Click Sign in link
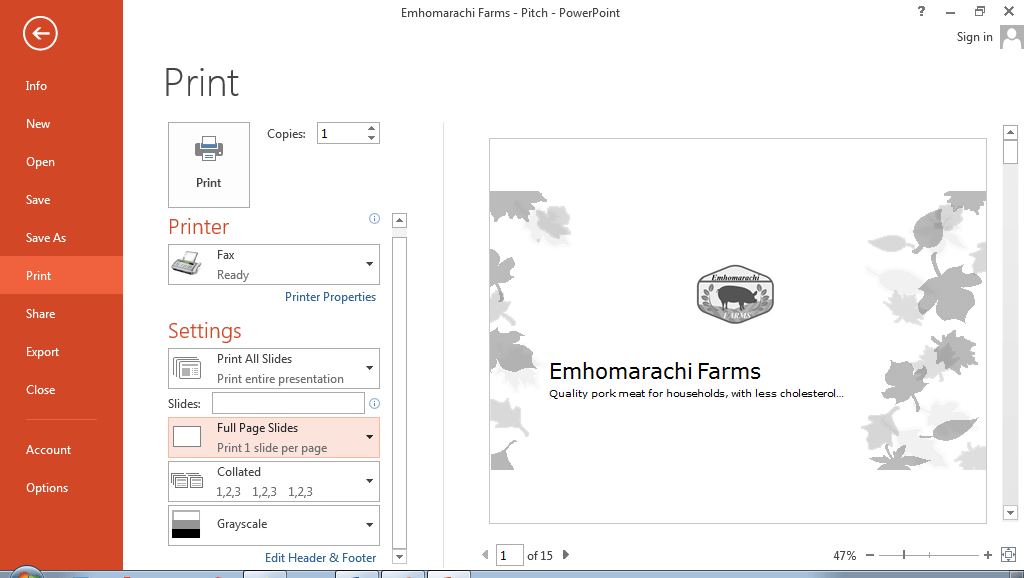This screenshot has width=1024, height=578. tap(974, 37)
